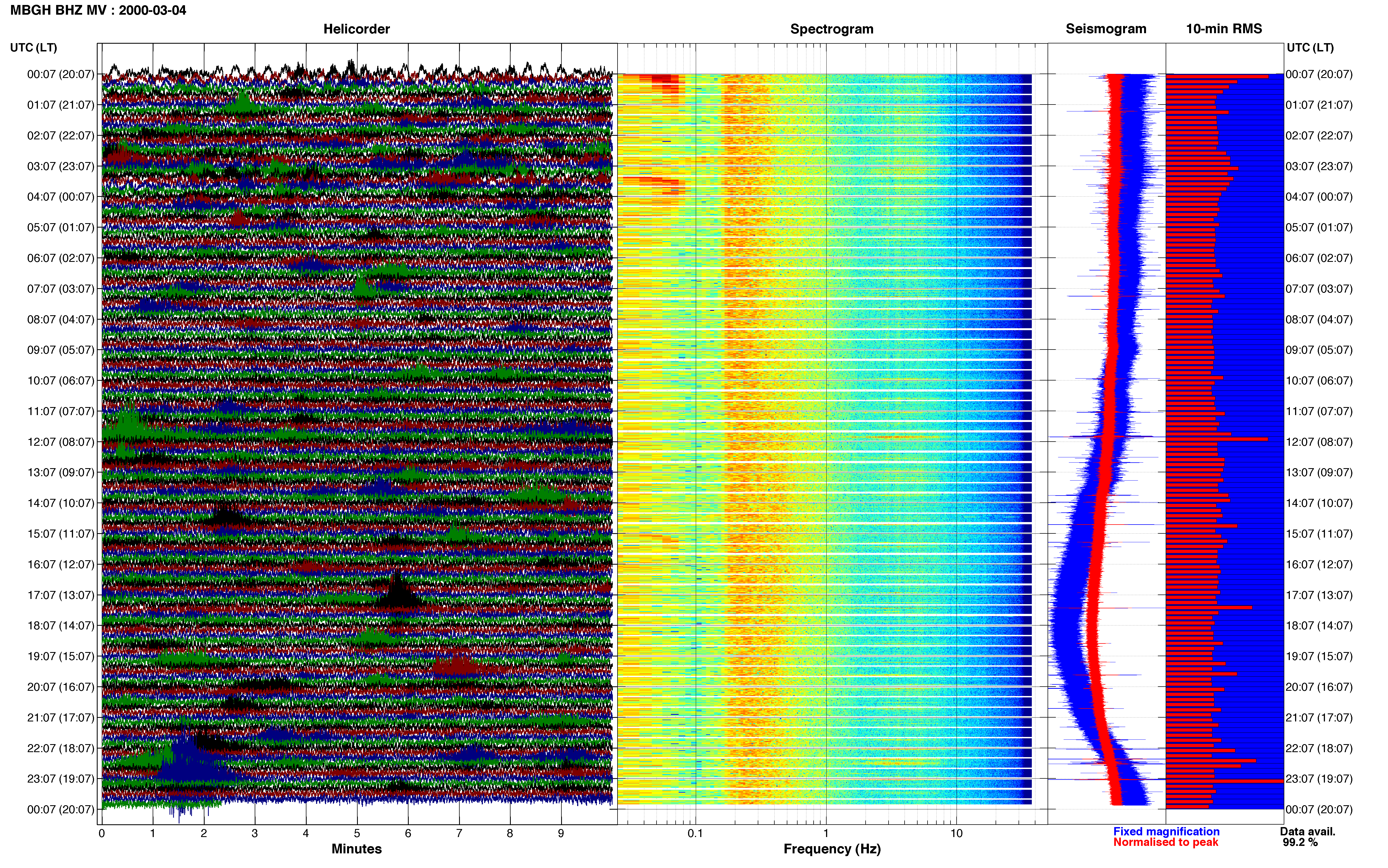
Task: Click the '10-min RMS' panel heading
Action: [1224, 29]
